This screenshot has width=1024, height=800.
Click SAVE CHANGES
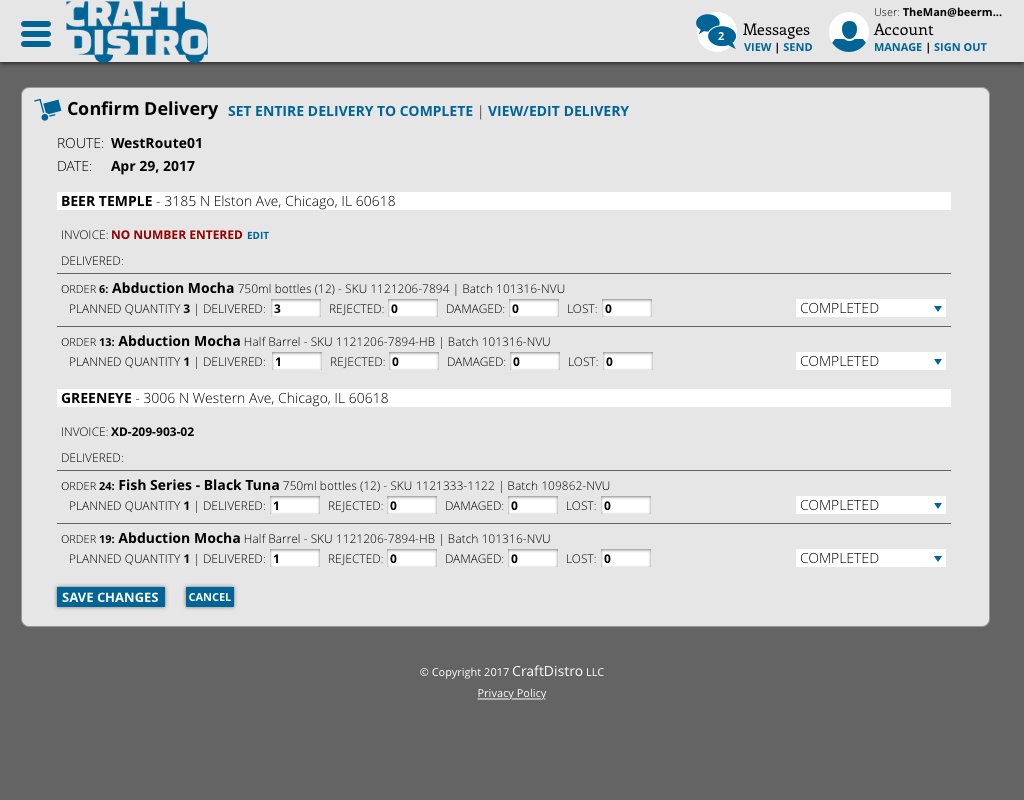pyautogui.click(x=110, y=597)
